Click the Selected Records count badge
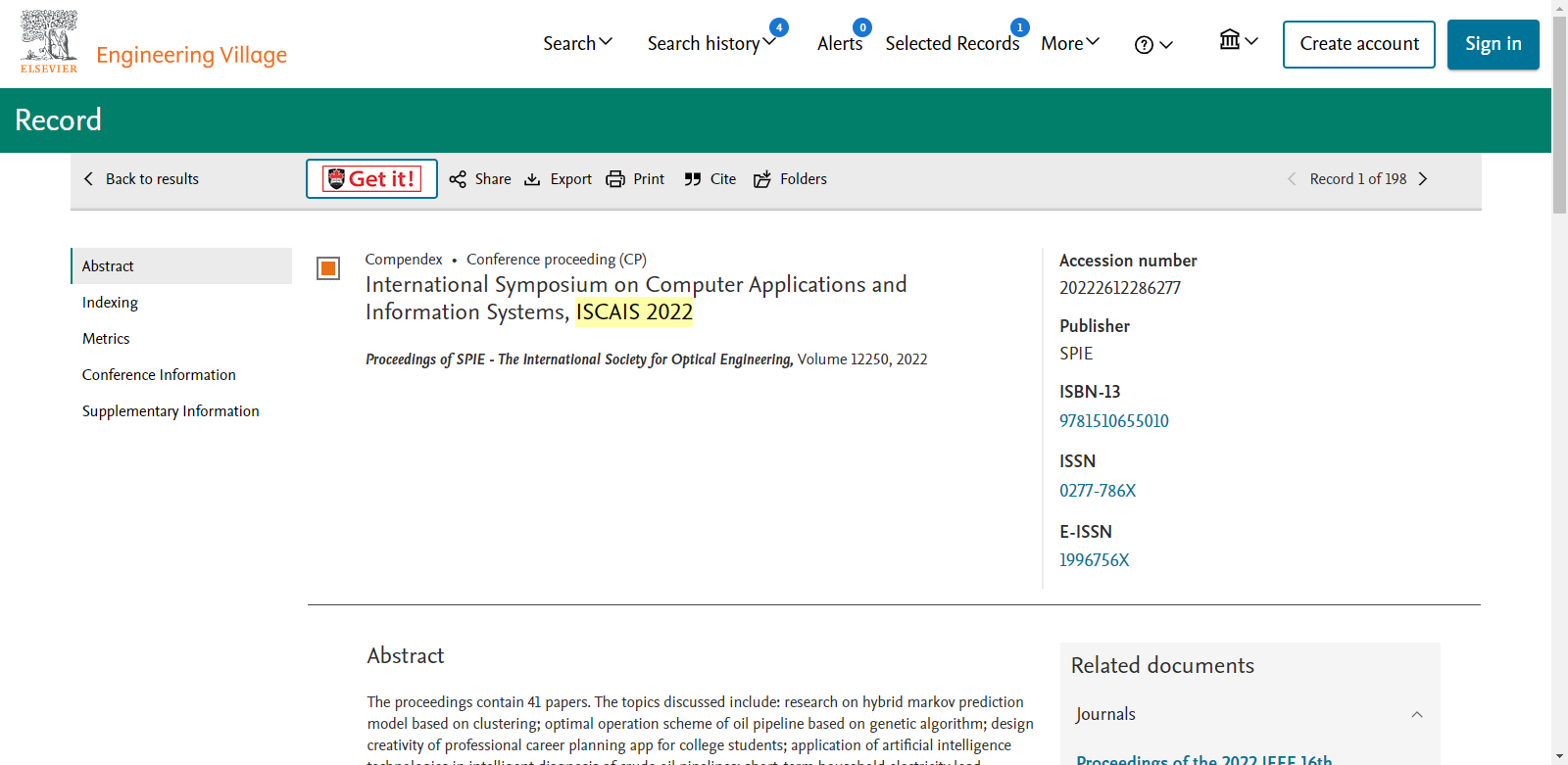 click(x=1020, y=27)
